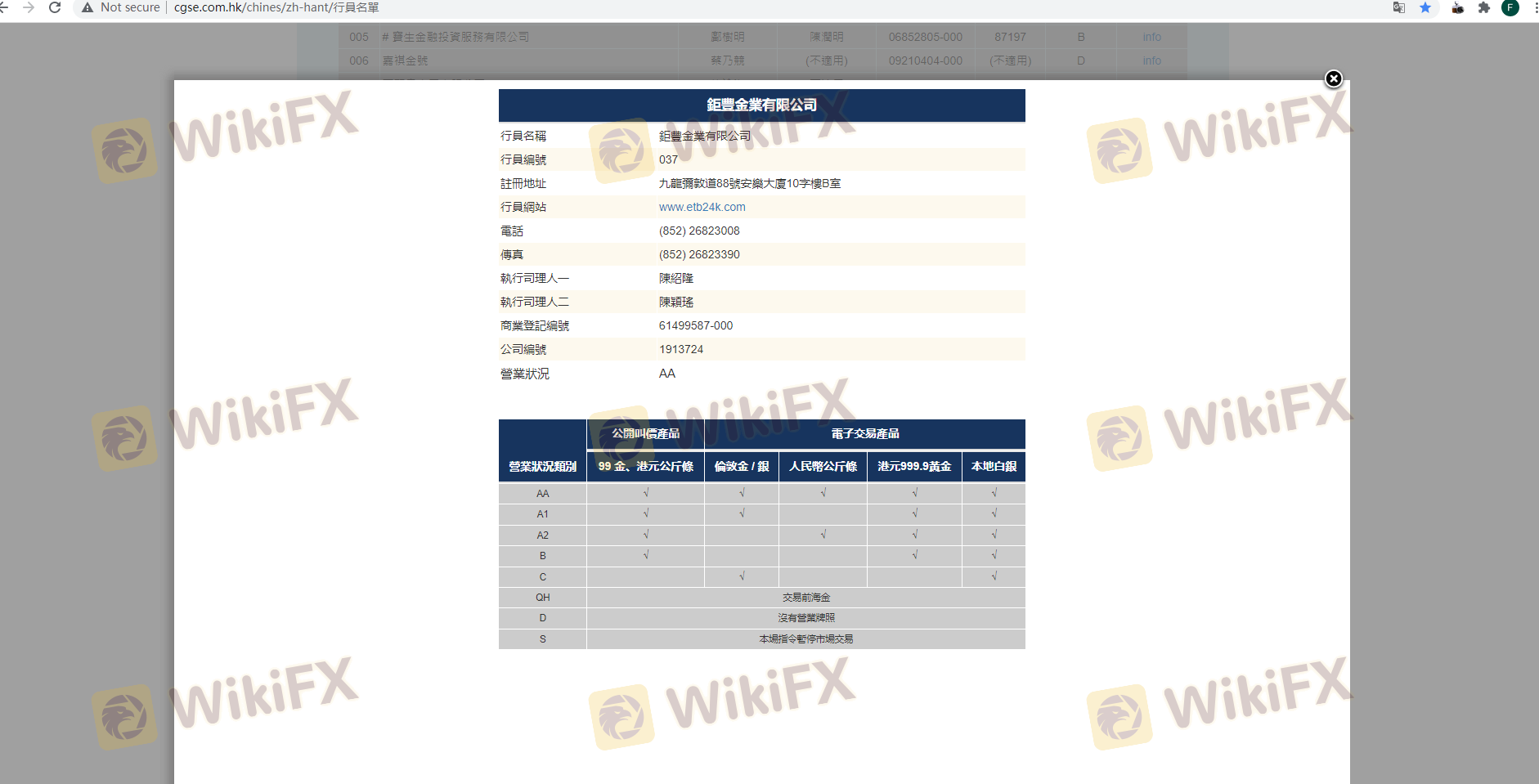This screenshot has width=1539, height=784.
Task: Click the A2 row label in status table
Action: pos(543,535)
